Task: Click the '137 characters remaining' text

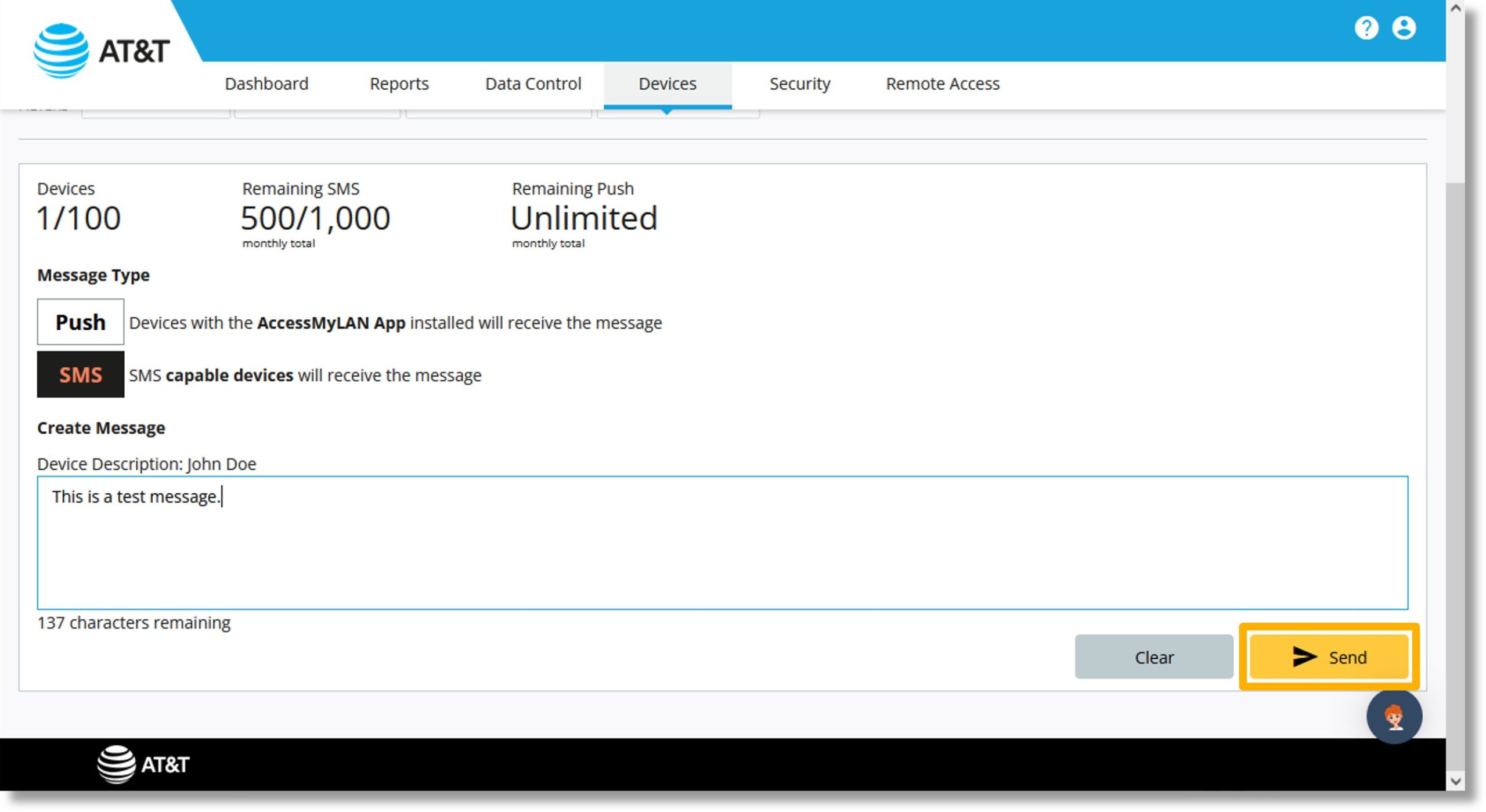Action: (134, 623)
